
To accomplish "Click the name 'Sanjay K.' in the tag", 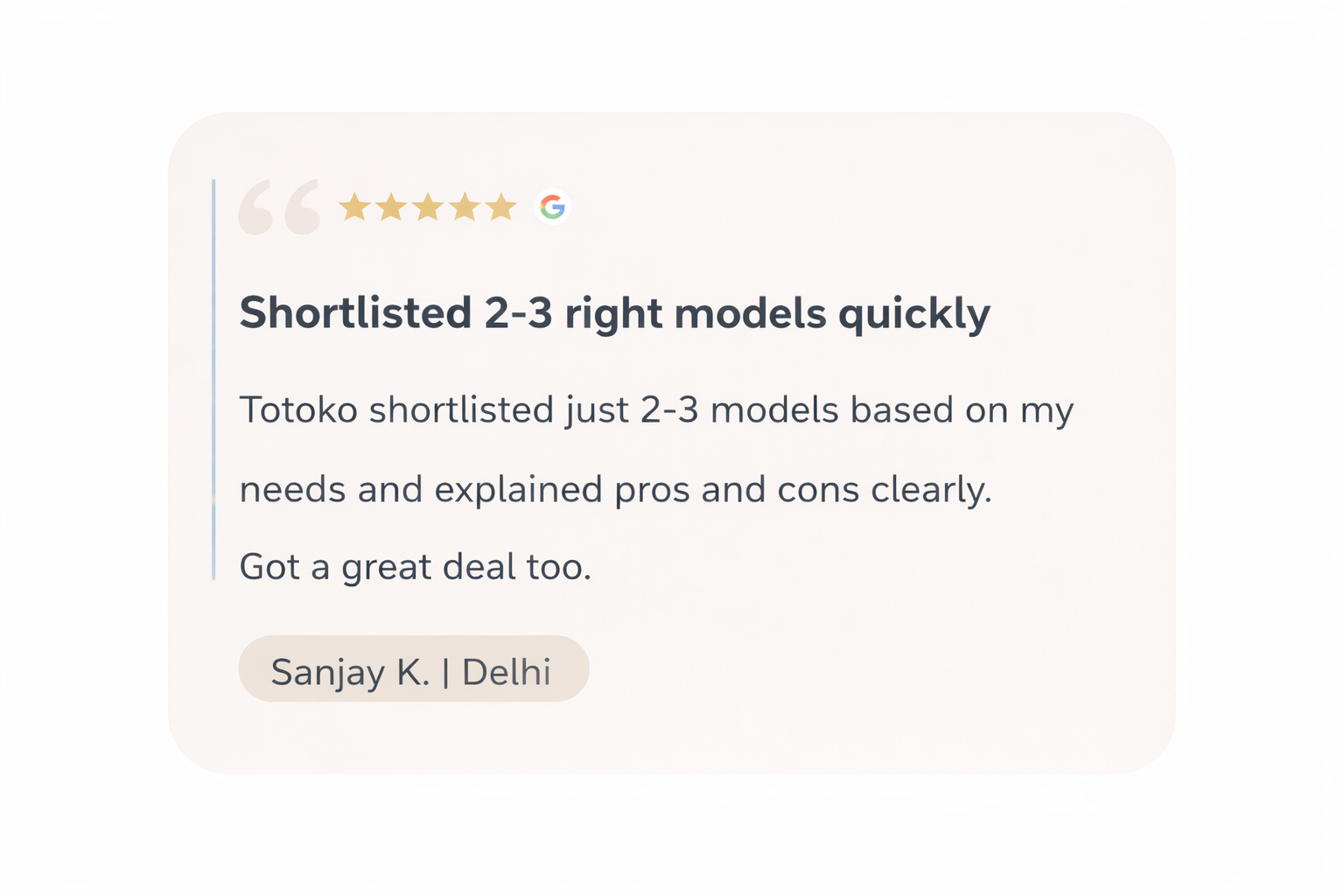I will click(x=350, y=672).
